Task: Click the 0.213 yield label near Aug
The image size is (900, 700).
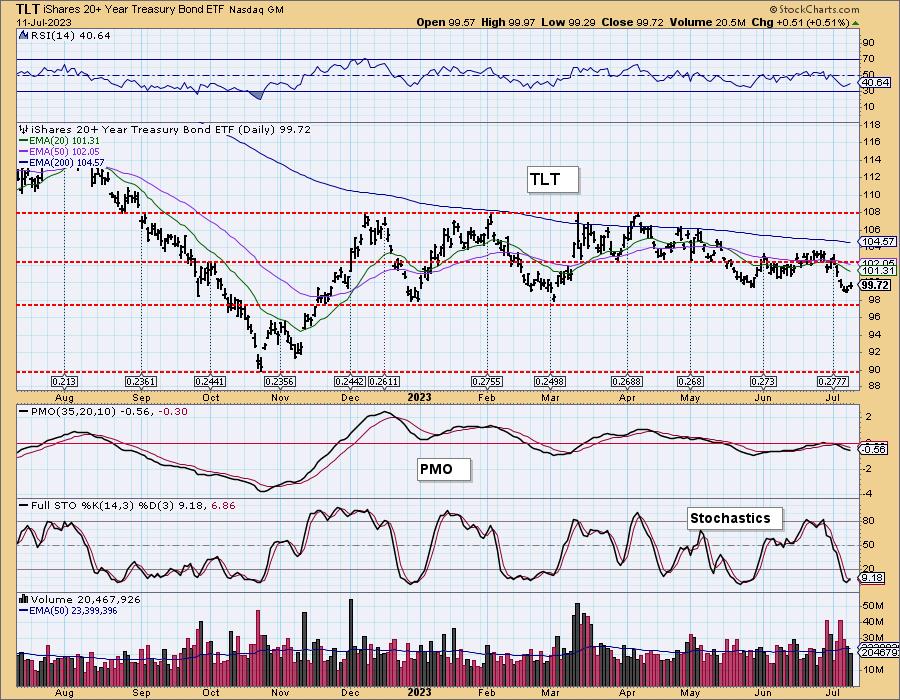Action: pos(64,382)
